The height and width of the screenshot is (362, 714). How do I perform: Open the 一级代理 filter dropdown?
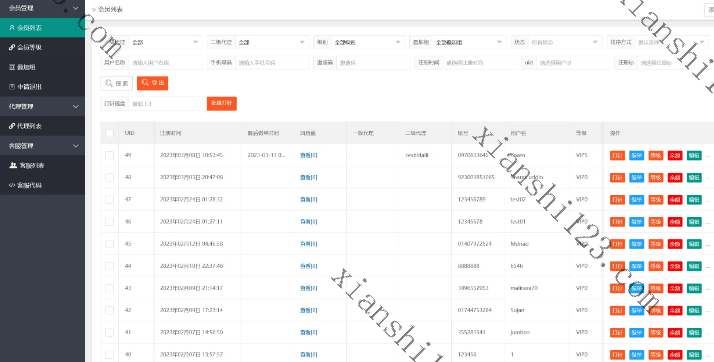point(165,42)
